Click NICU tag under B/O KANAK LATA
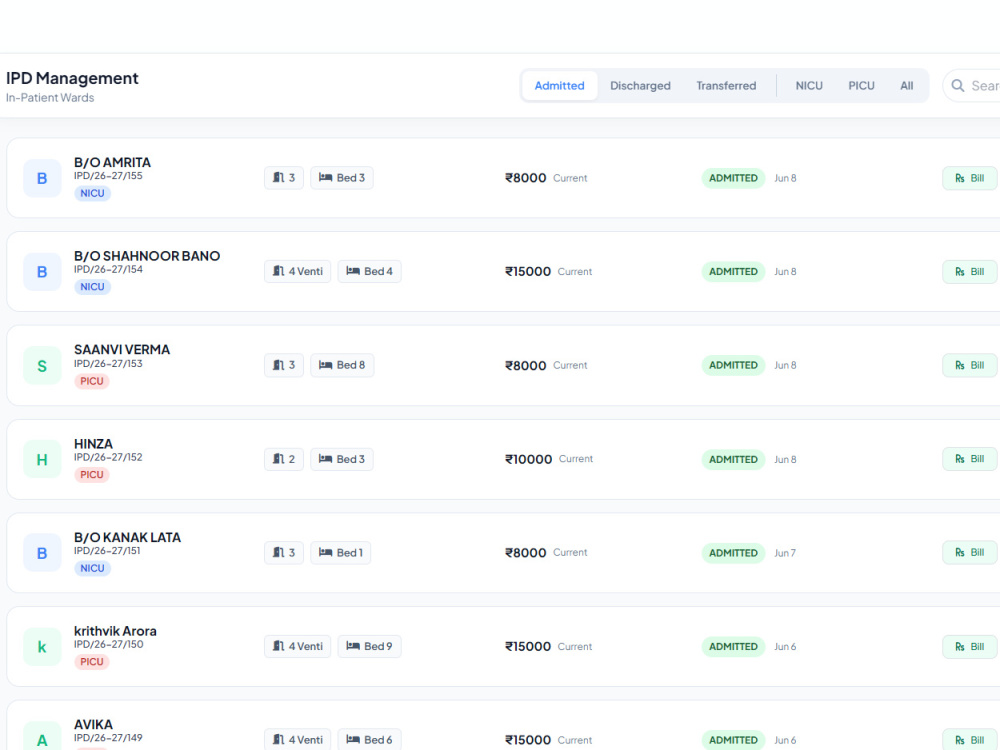The height and width of the screenshot is (750, 1000). coord(92,568)
